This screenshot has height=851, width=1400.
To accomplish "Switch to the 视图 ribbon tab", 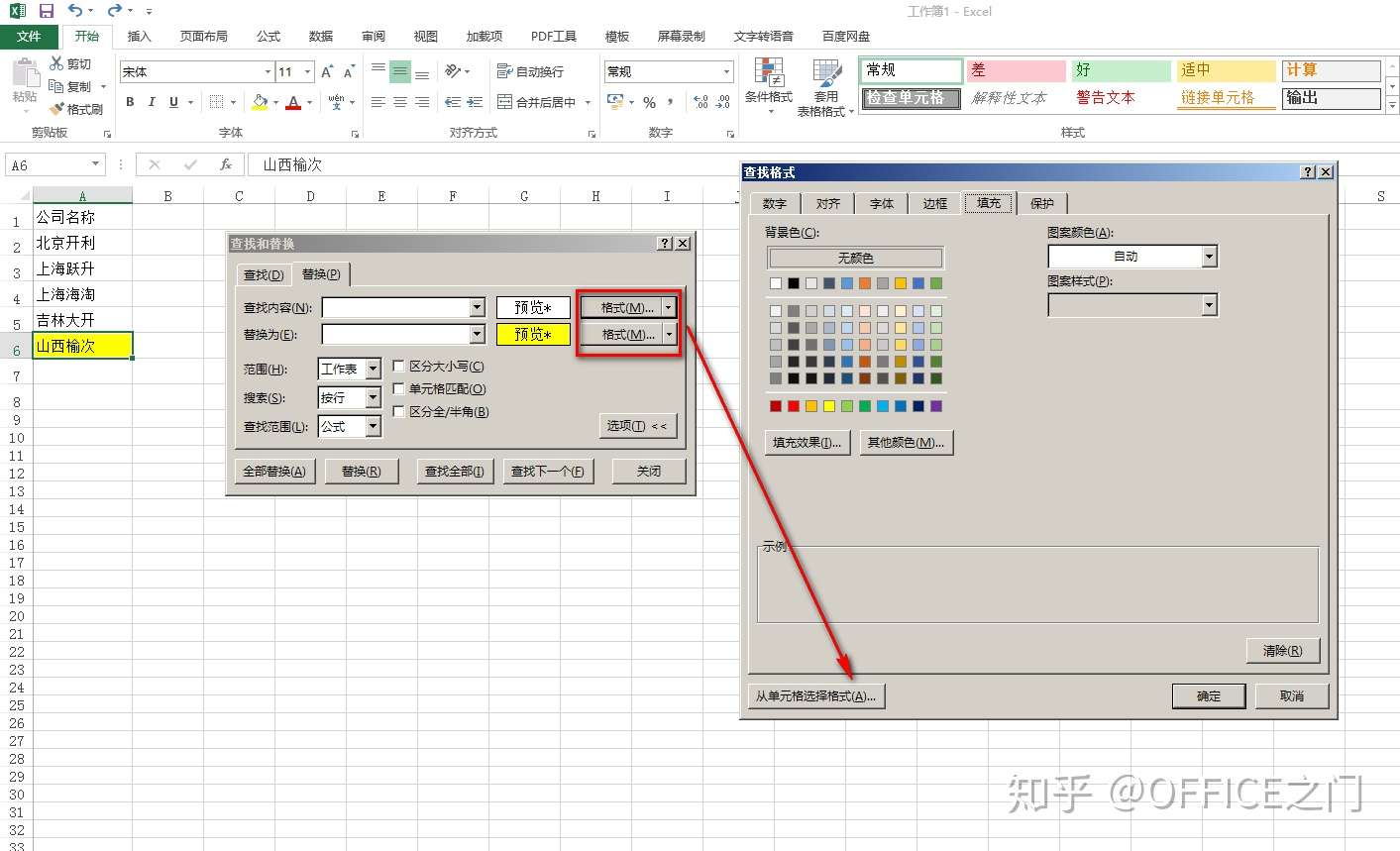I will tap(426, 37).
